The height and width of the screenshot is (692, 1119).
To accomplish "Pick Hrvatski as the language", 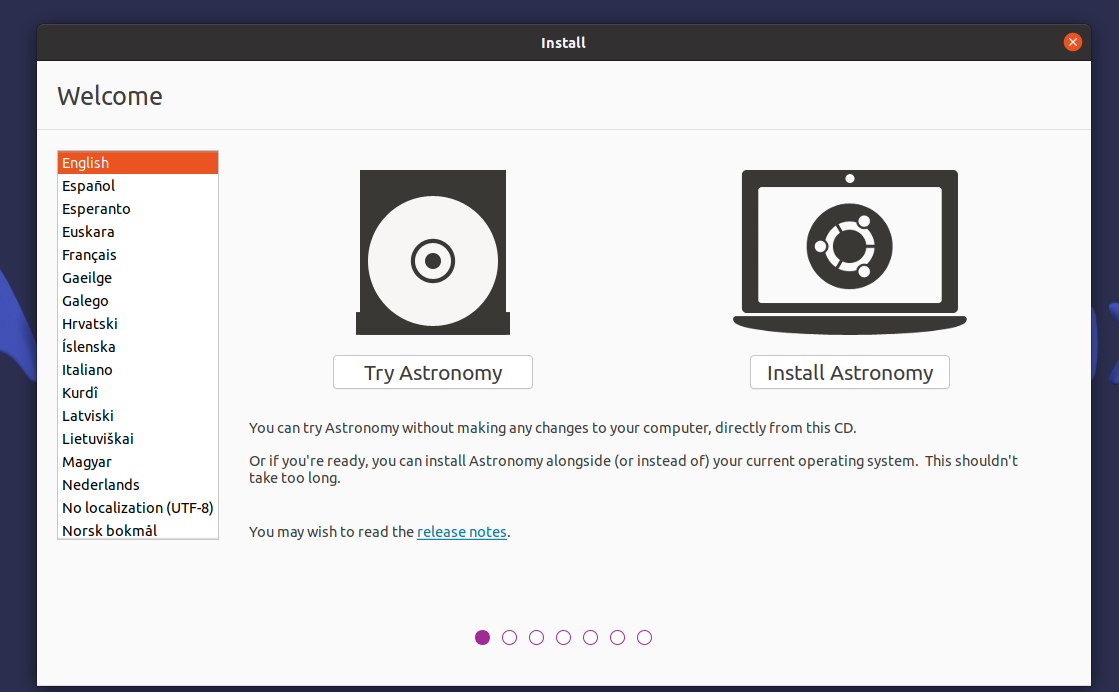I will coord(138,324).
